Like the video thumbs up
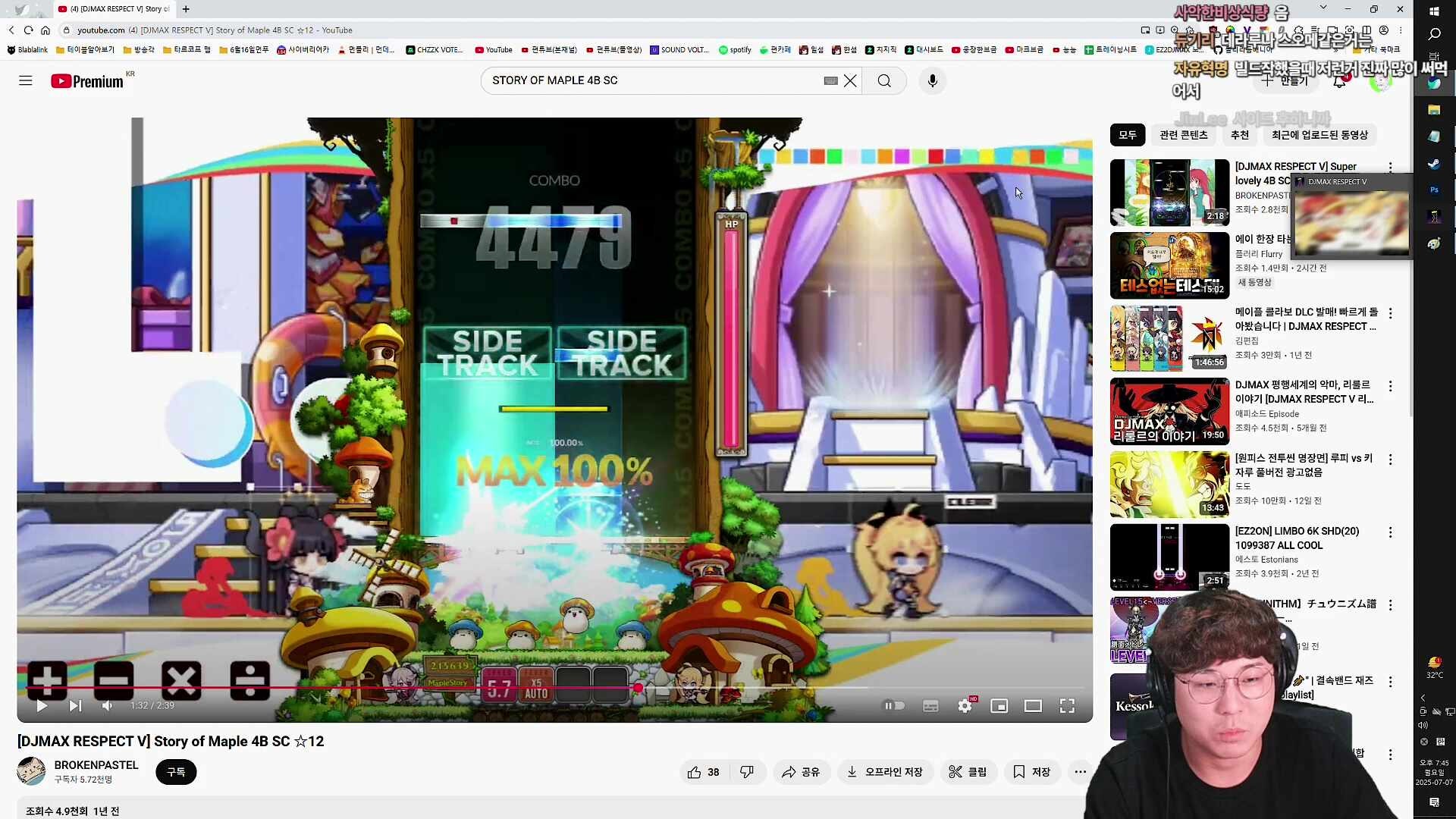 704,772
